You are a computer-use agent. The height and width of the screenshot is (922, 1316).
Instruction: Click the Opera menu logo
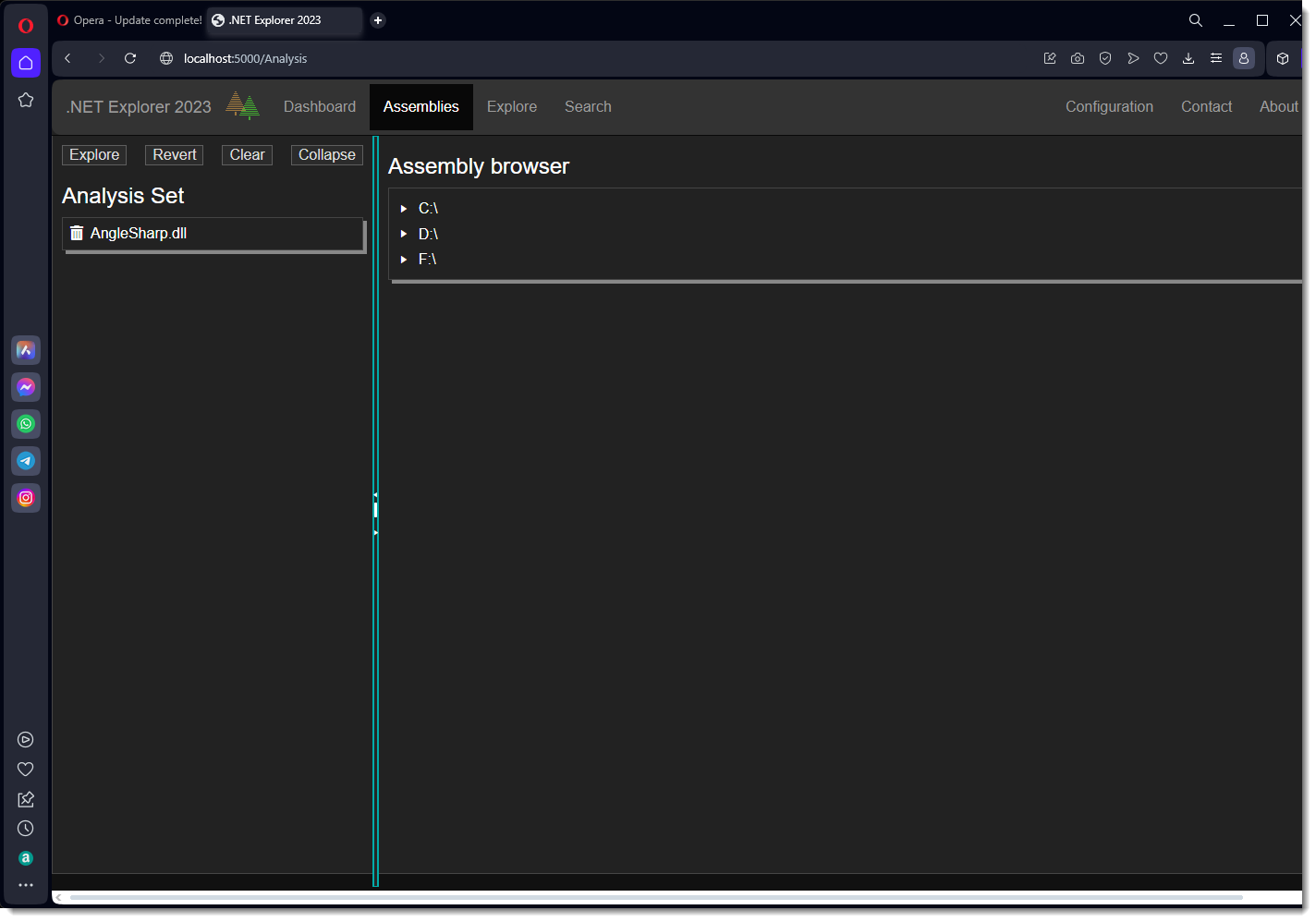[x=26, y=26]
